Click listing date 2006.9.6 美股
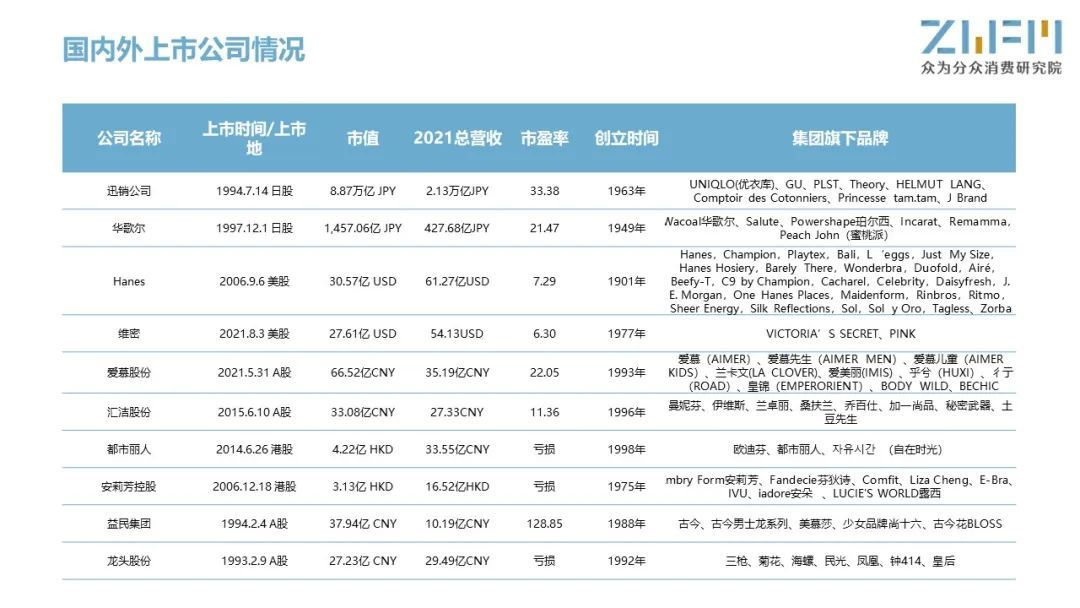Screen dimensions: 1080x608 (x=254, y=281)
